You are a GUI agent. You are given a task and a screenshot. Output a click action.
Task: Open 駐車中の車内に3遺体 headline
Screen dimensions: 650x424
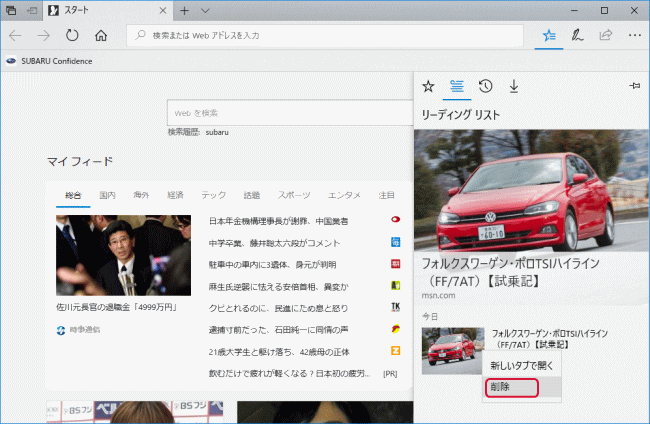click(x=272, y=265)
